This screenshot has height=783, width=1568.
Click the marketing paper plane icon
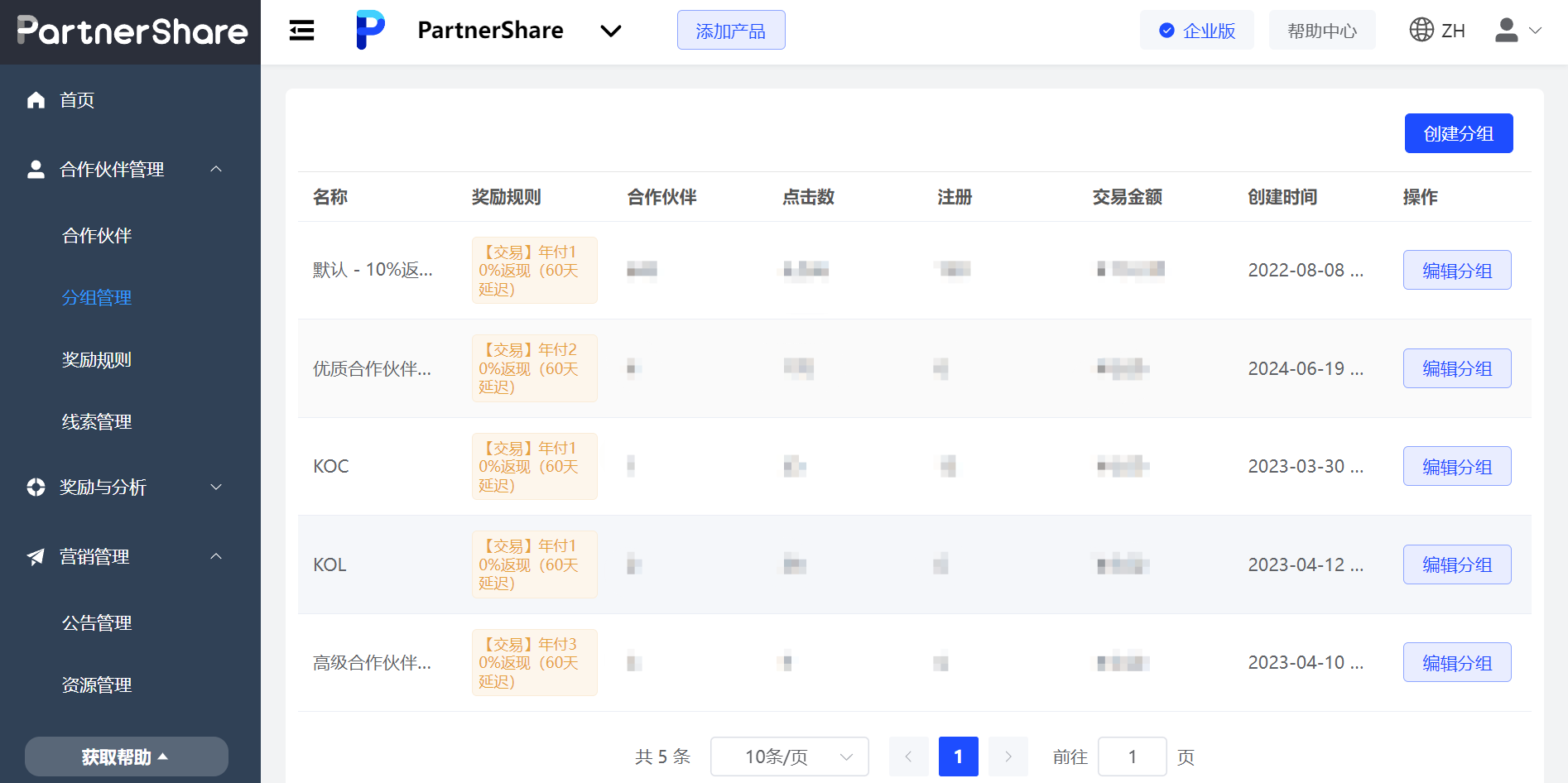[36, 557]
